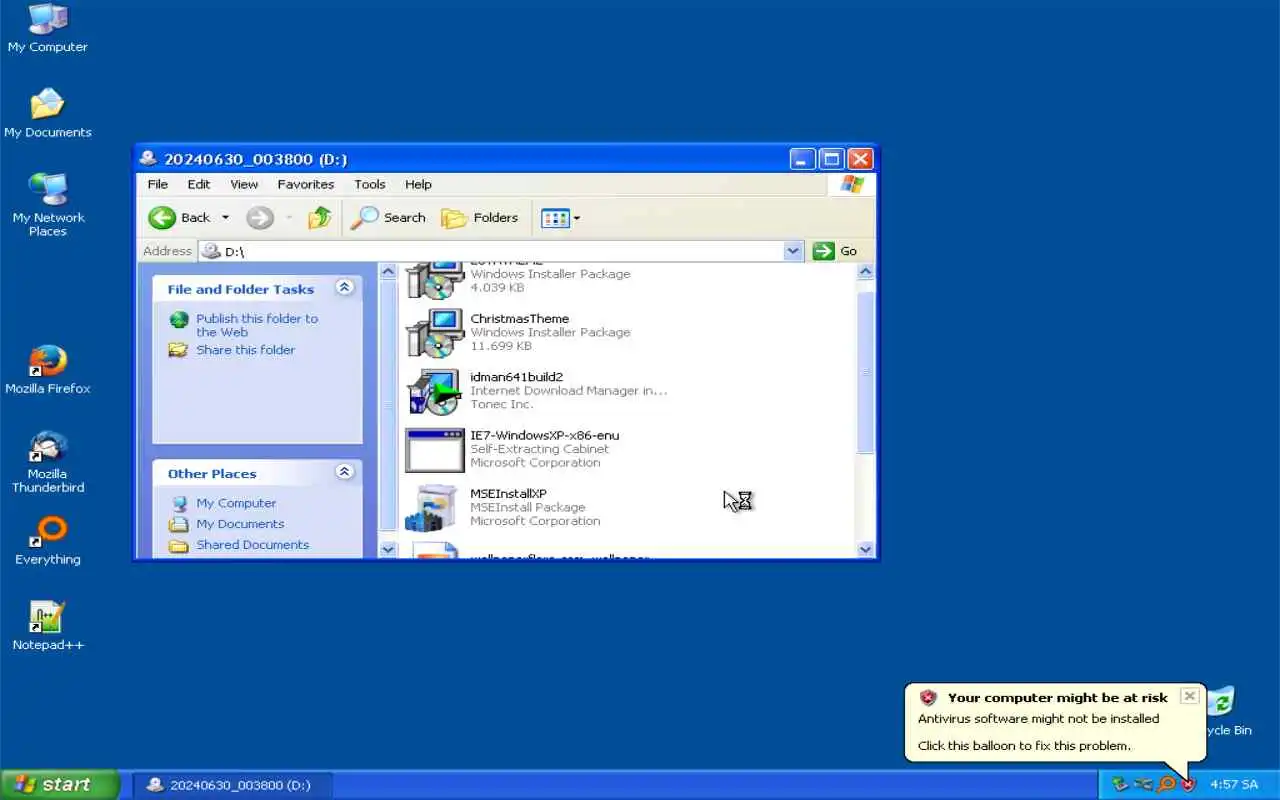
Task: Go back with the Back arrow button
Action: (x=179, y=217)
